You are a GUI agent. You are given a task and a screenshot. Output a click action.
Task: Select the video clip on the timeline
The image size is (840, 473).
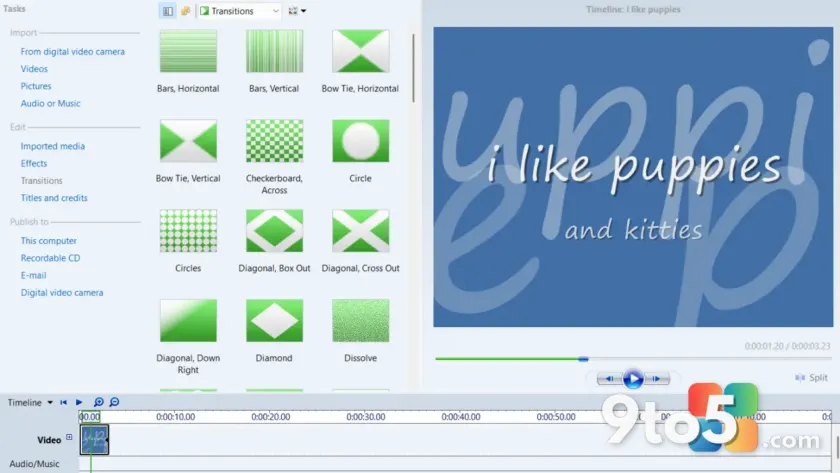(x=94, y=440)
